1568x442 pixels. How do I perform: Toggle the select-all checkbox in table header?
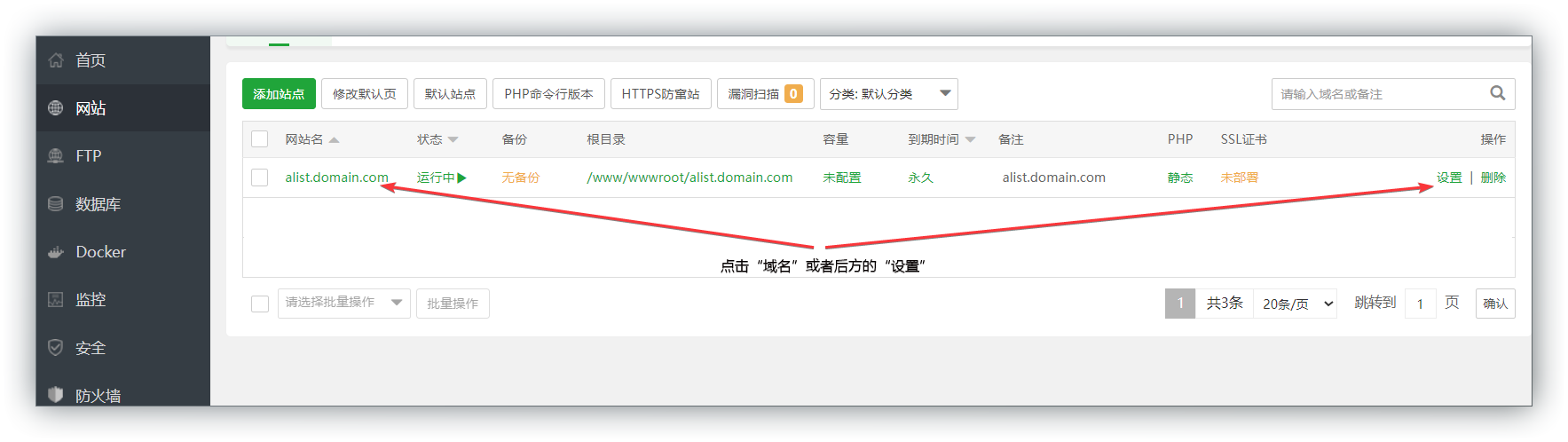click(x=260, y=139)
